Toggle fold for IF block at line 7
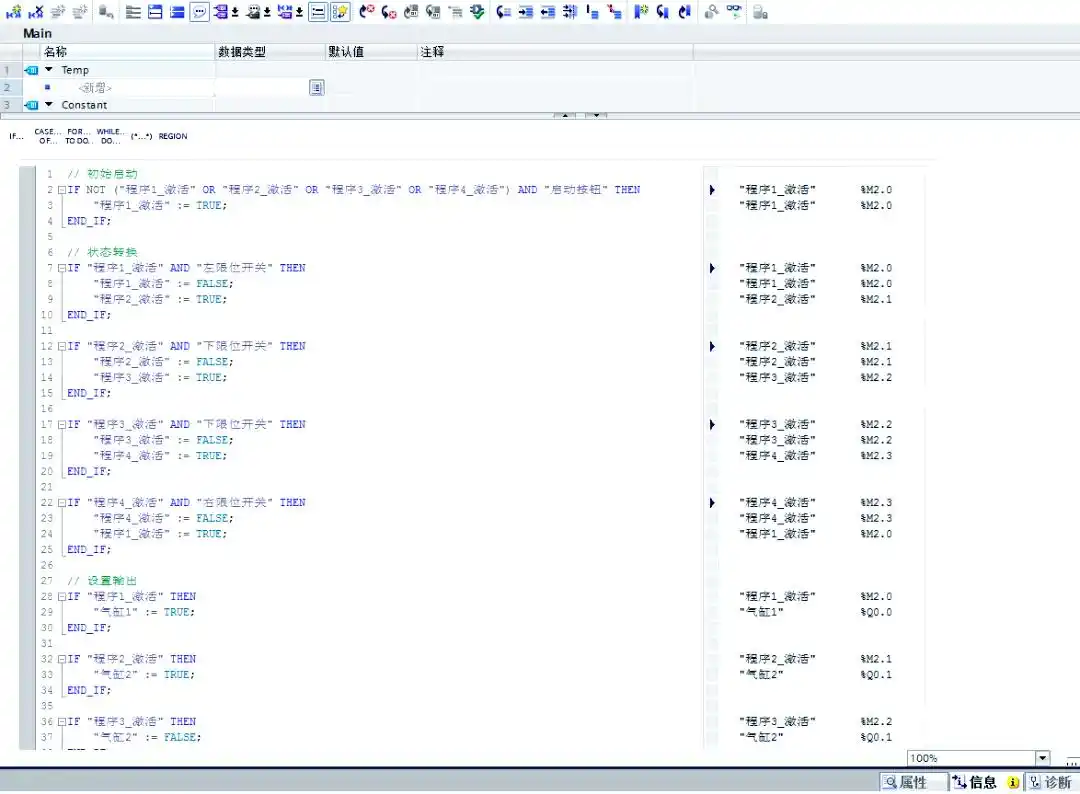1080x794 pixels. [61, 268]
